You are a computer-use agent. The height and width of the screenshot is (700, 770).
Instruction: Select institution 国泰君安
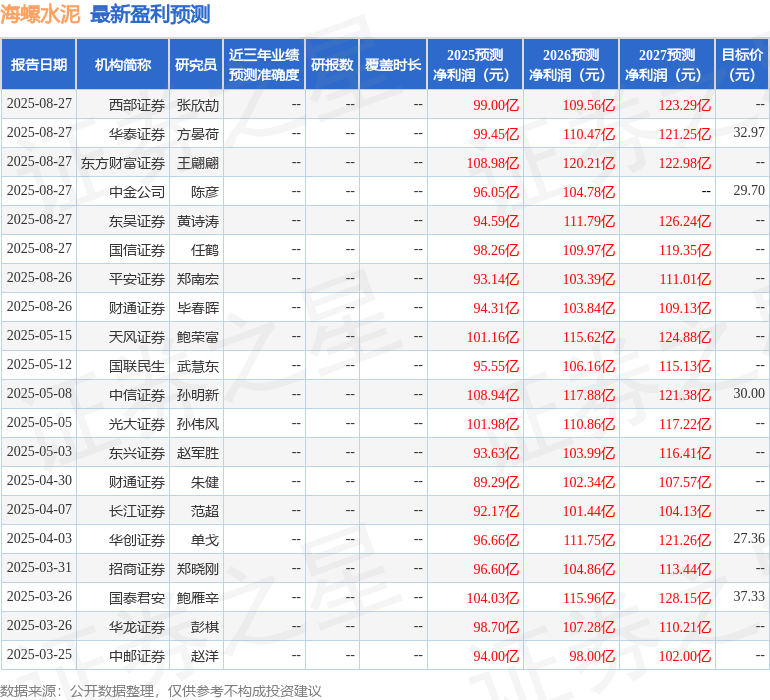point(137,598)
